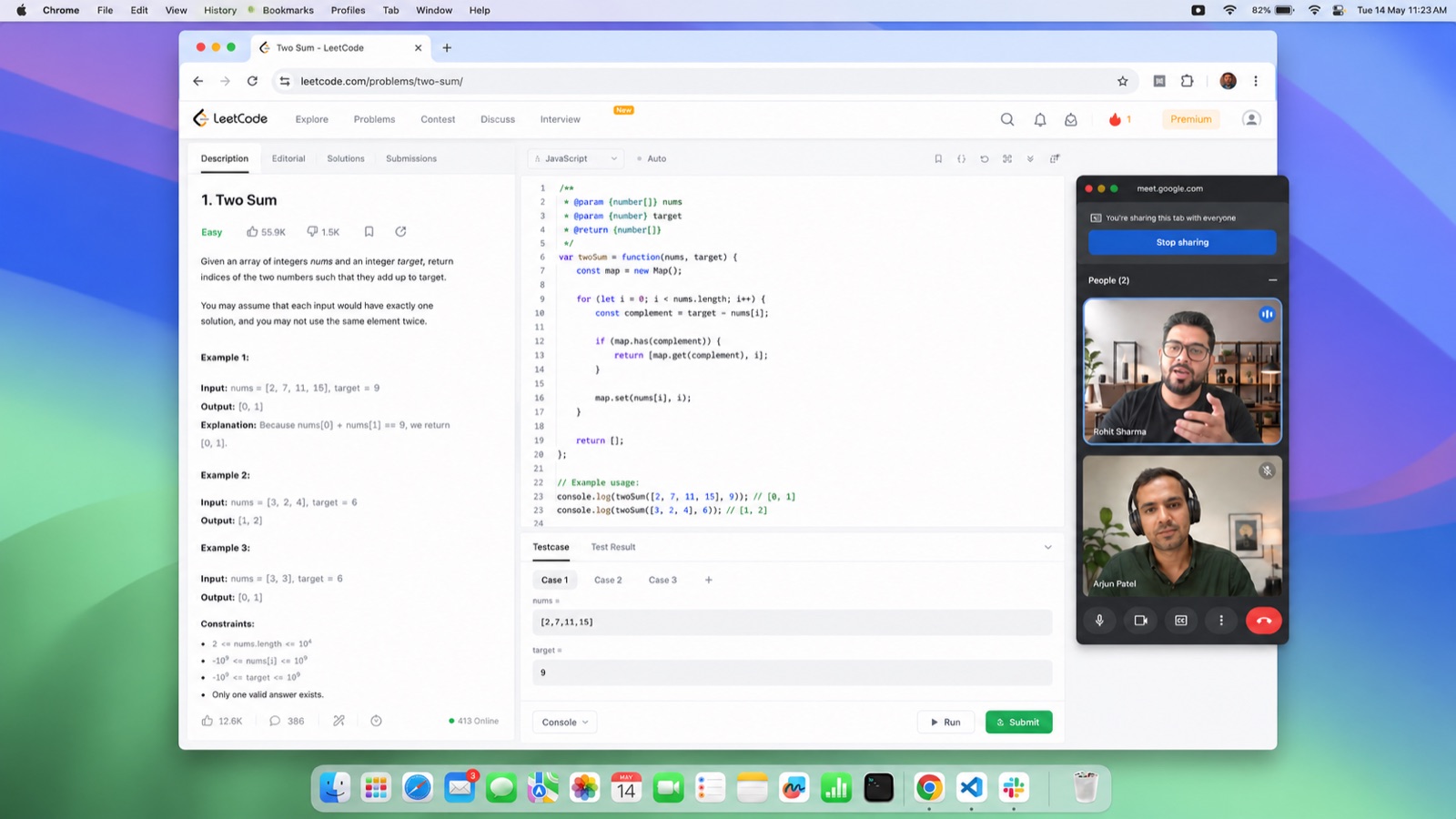1456x819 pixels.
Task: Click the timer clock icon below description
Action: (376, 721)
